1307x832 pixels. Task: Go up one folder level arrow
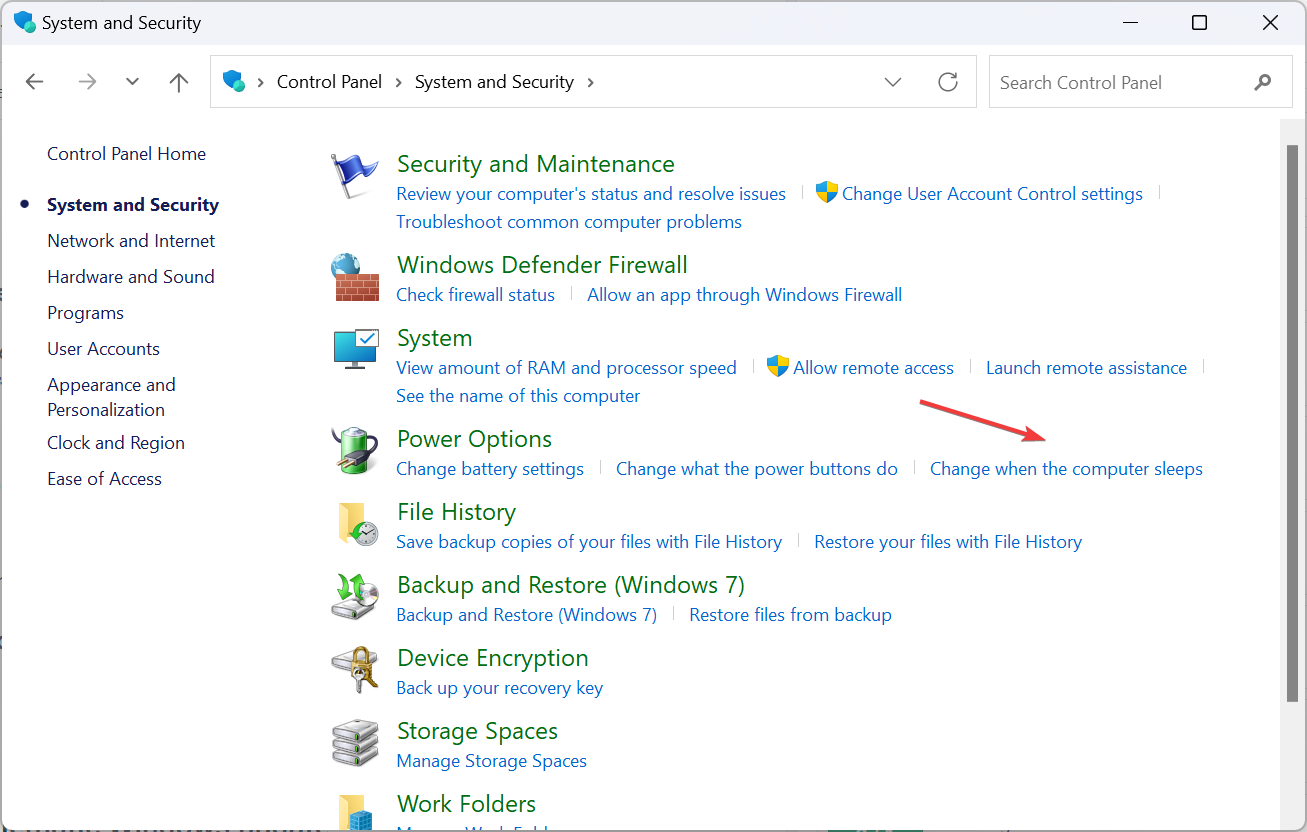tap(179, 82)
